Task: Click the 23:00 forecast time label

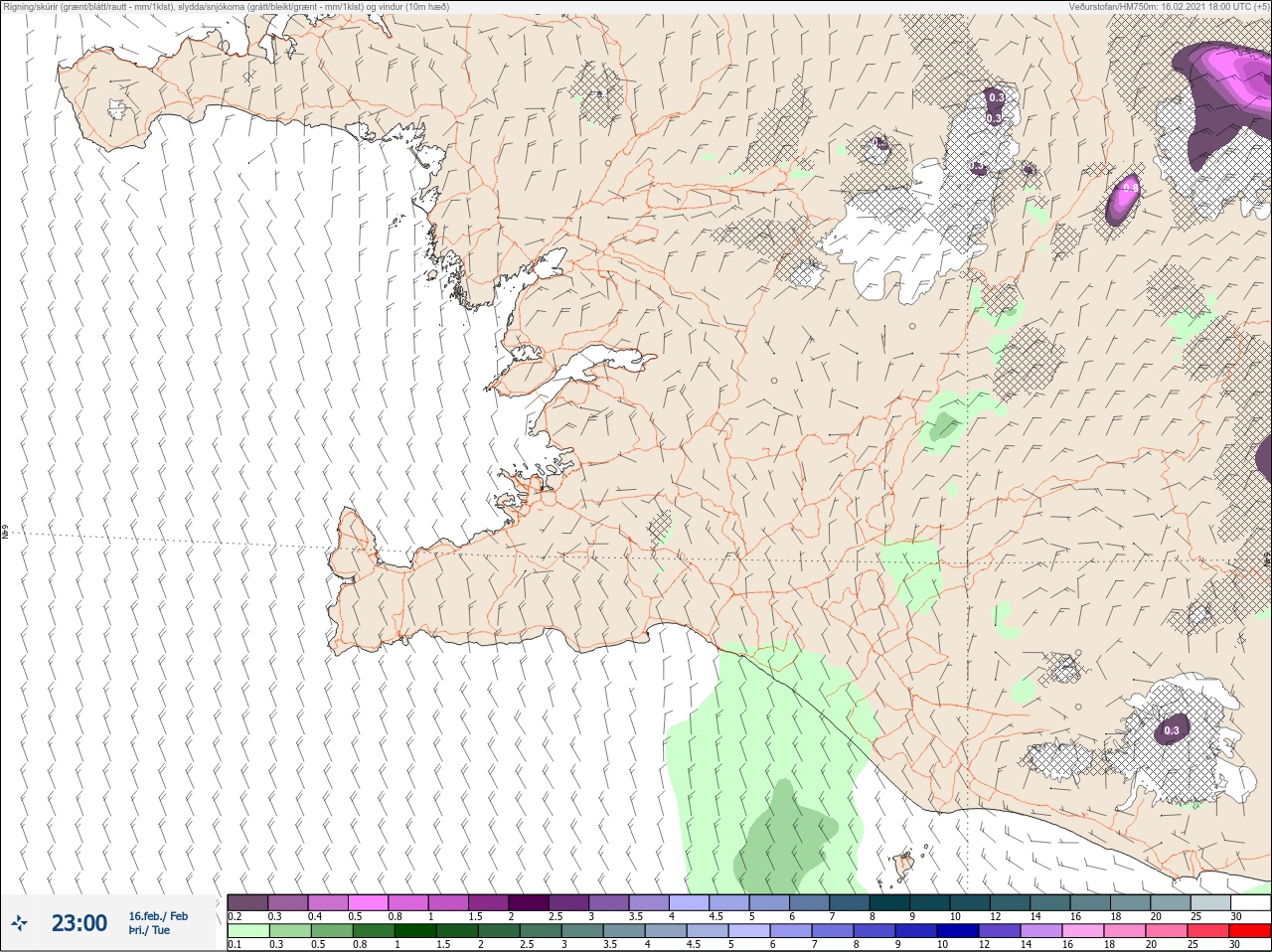Action: coord(79,923)
